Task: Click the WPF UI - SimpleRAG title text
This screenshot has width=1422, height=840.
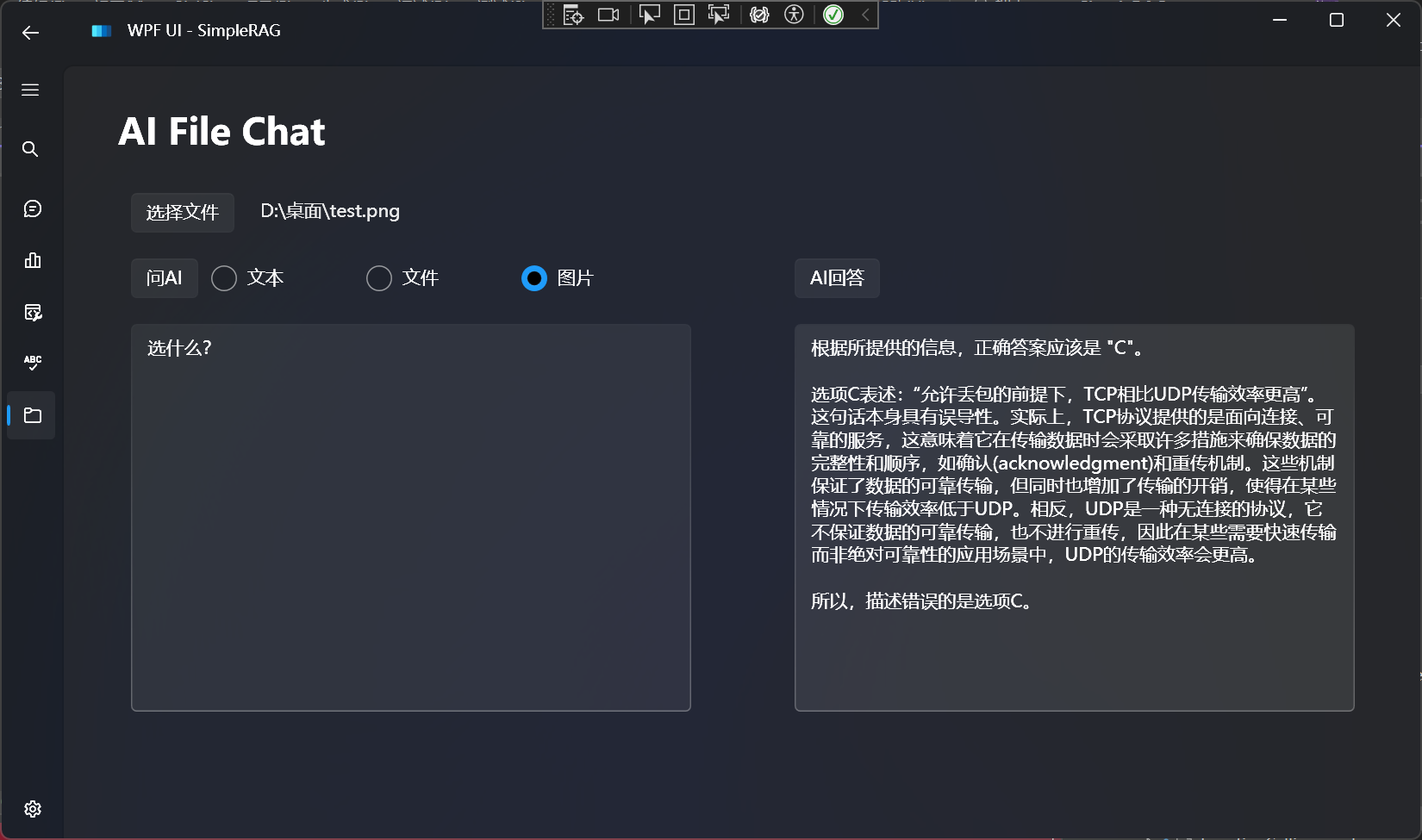Action: pos(204,30)
